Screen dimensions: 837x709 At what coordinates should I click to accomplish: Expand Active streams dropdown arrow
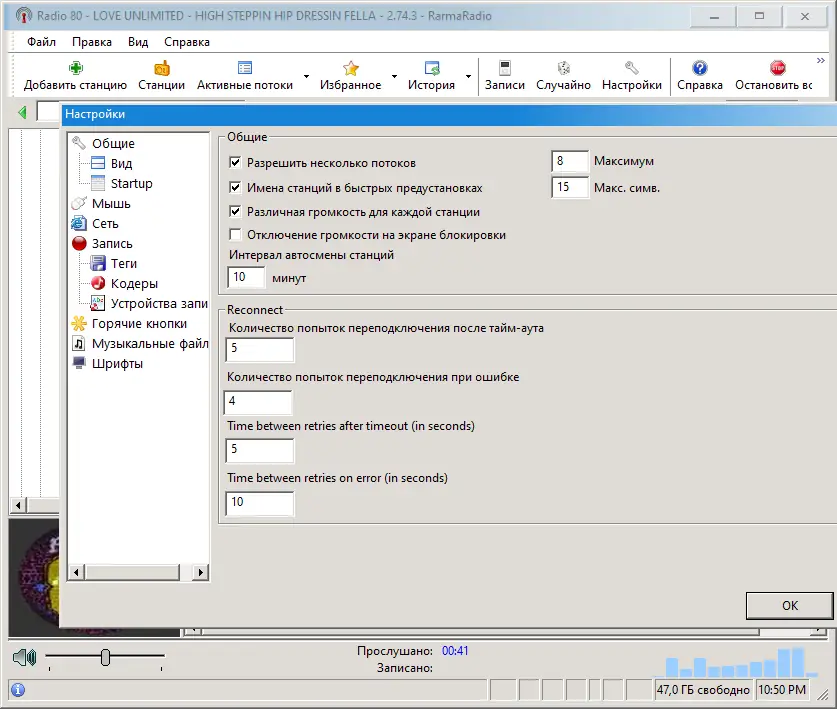[306, 76]
